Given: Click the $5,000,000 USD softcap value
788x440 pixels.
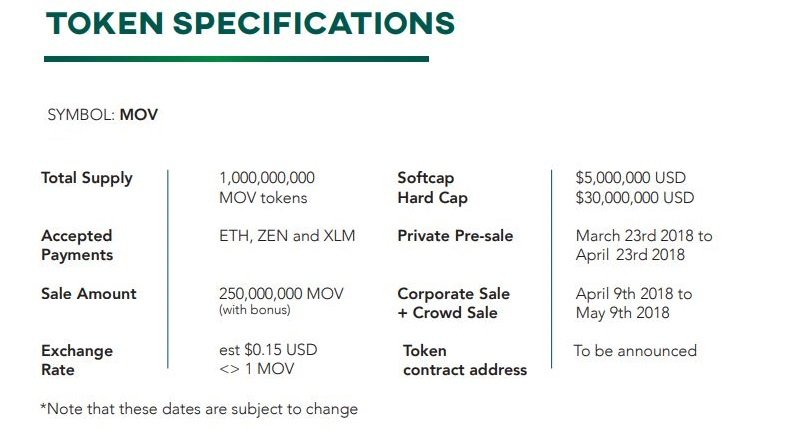Looking at the screenshot, I should [631, 178].
